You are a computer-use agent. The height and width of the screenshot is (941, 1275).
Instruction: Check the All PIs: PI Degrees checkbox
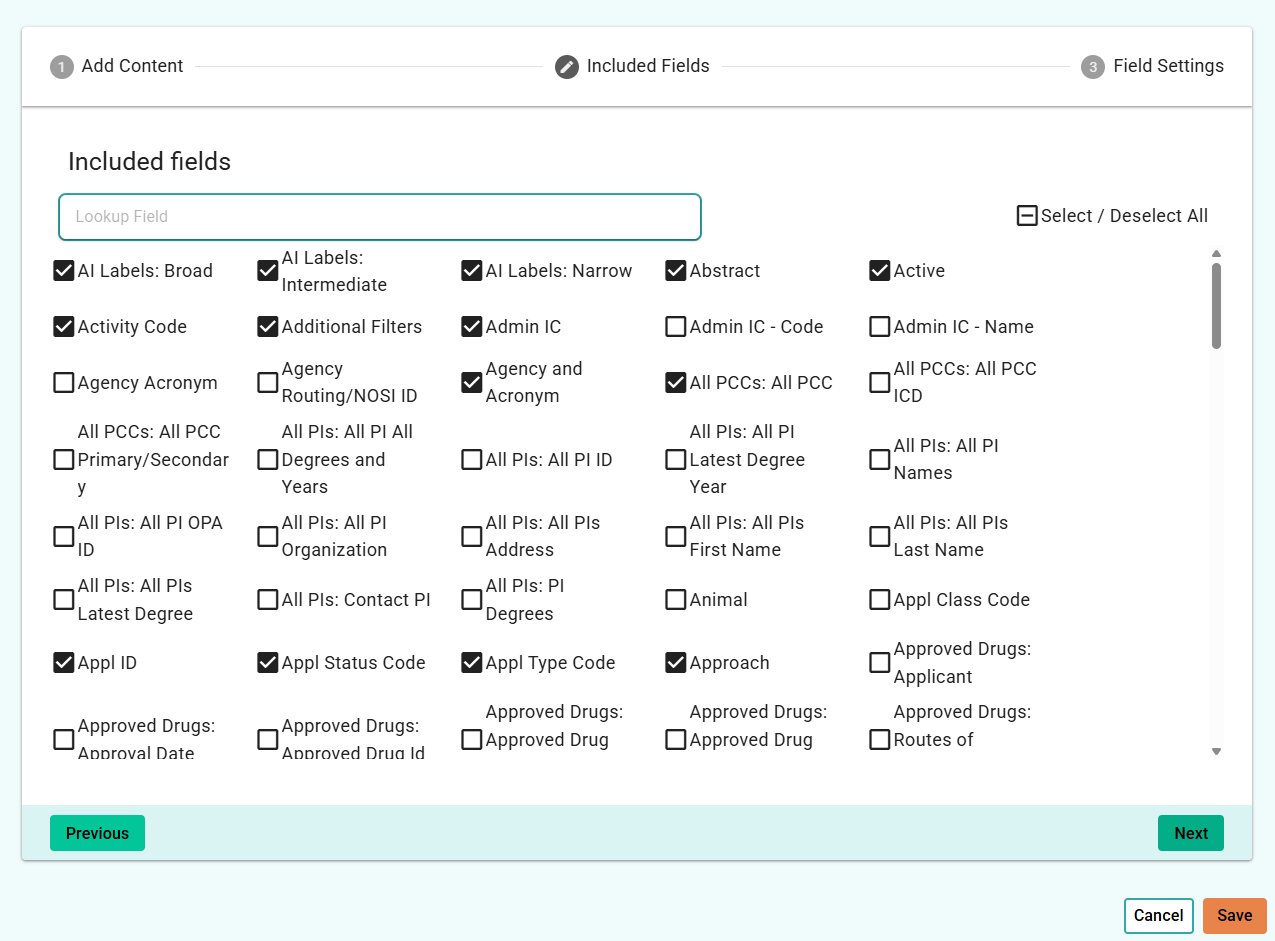tap(472, 600)
